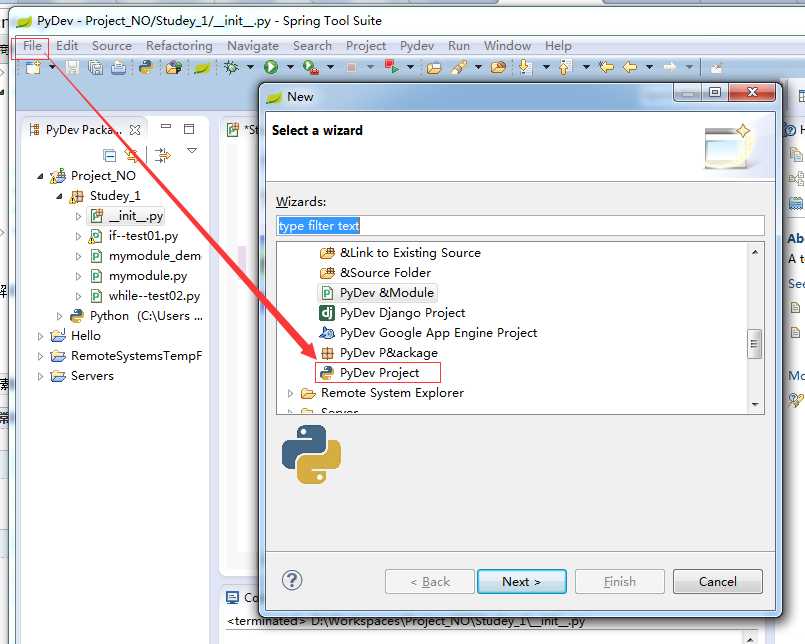805x644 pixels.
Task: Collapse the Project_NO tree node
Action: [x=41, y=176]
